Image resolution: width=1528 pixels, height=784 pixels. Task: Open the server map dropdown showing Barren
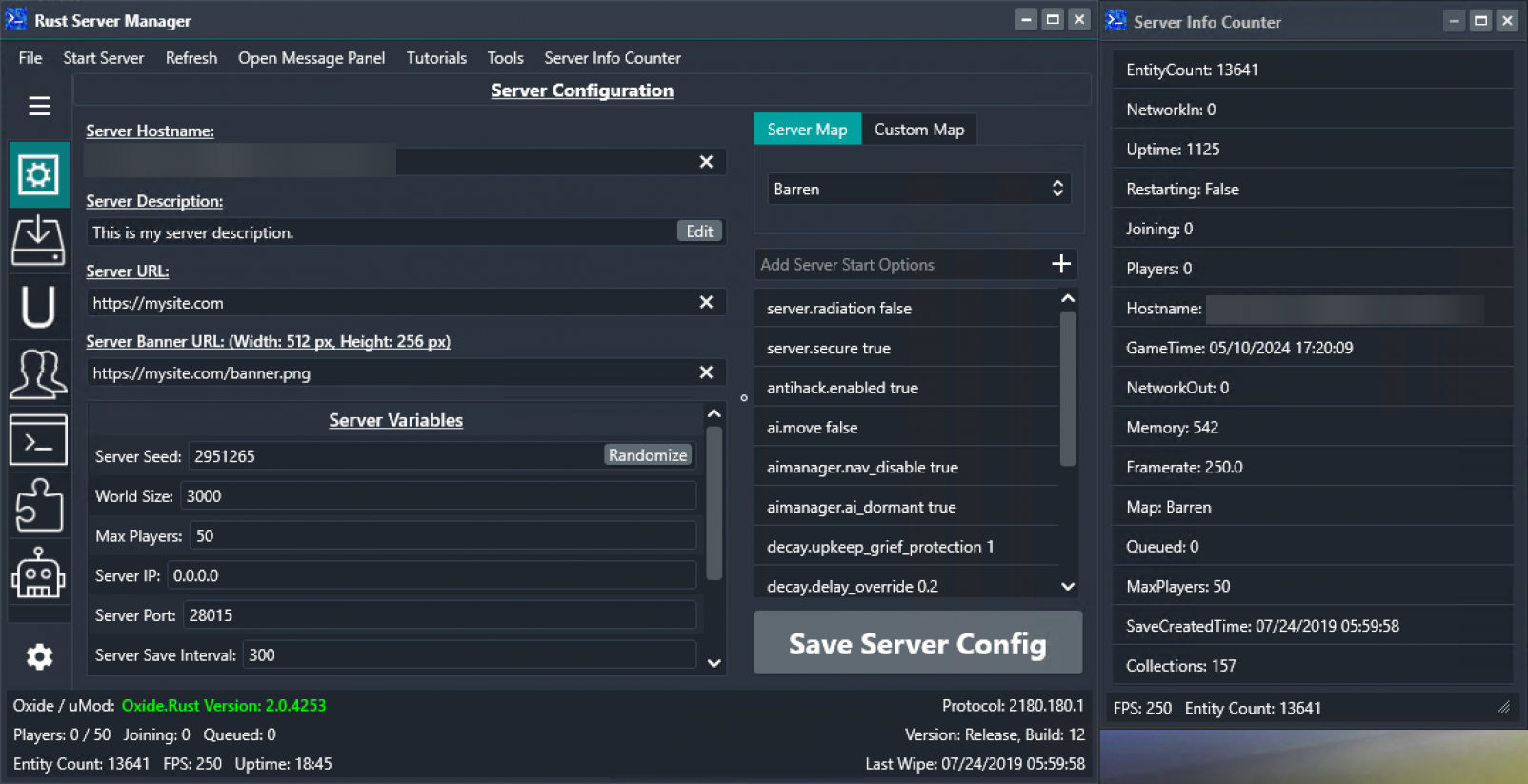pyautogui.click(x=919, y=189)
